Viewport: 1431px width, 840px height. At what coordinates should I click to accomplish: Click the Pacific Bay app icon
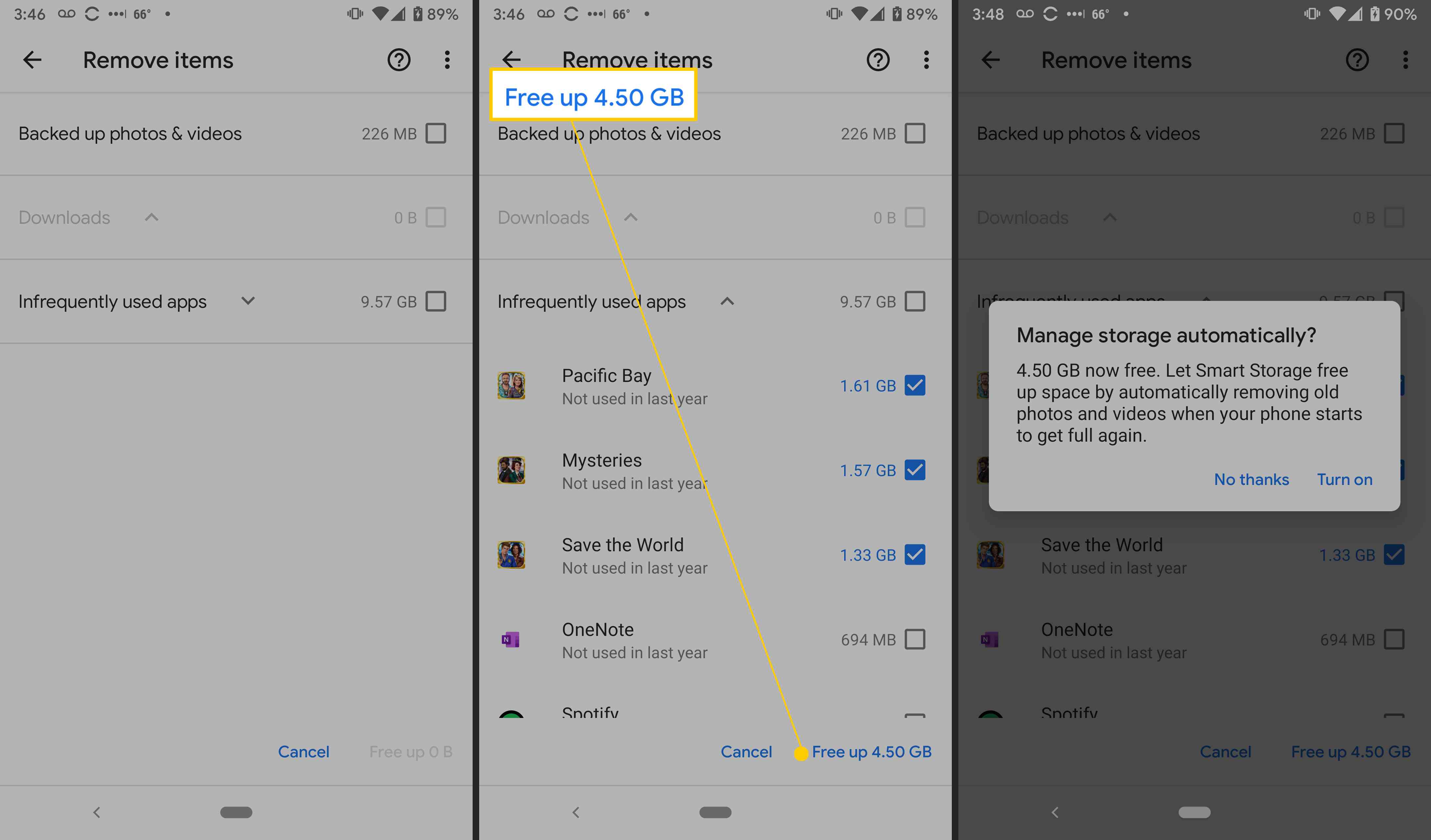(x=510, y=385)
